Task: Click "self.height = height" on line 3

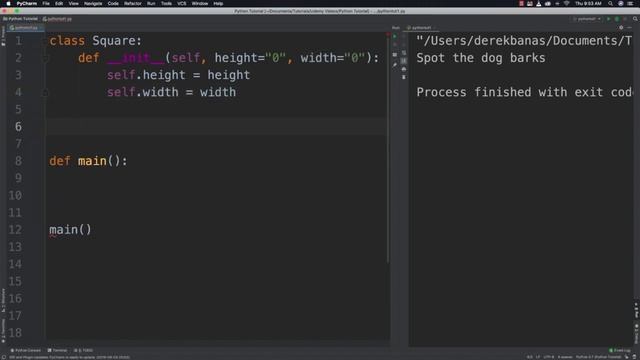Action: pos(178,75)
